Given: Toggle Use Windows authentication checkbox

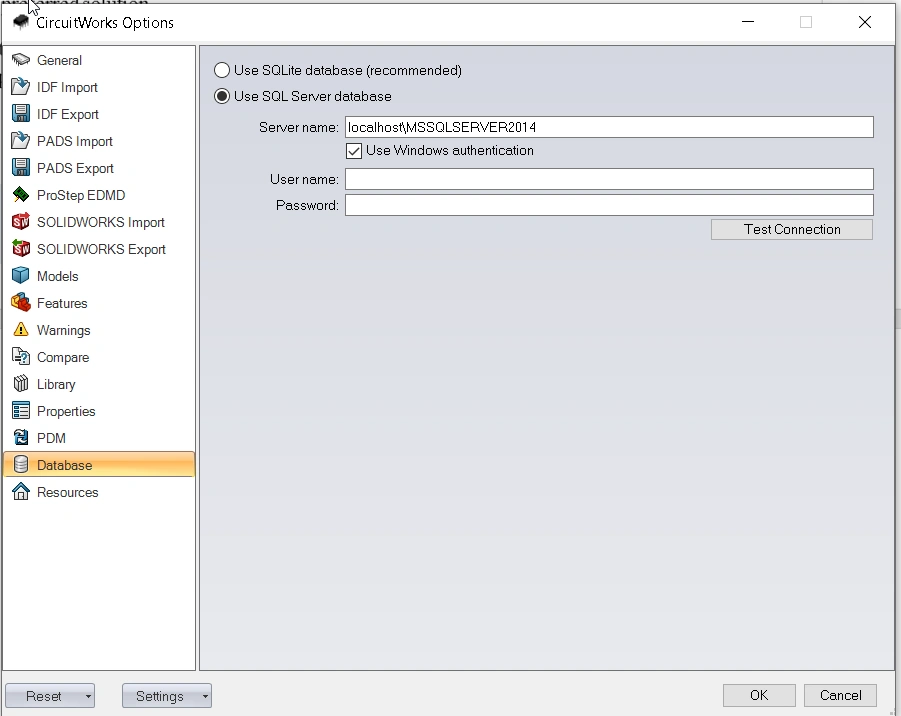Looking at the screenshot, I should 354,151.
